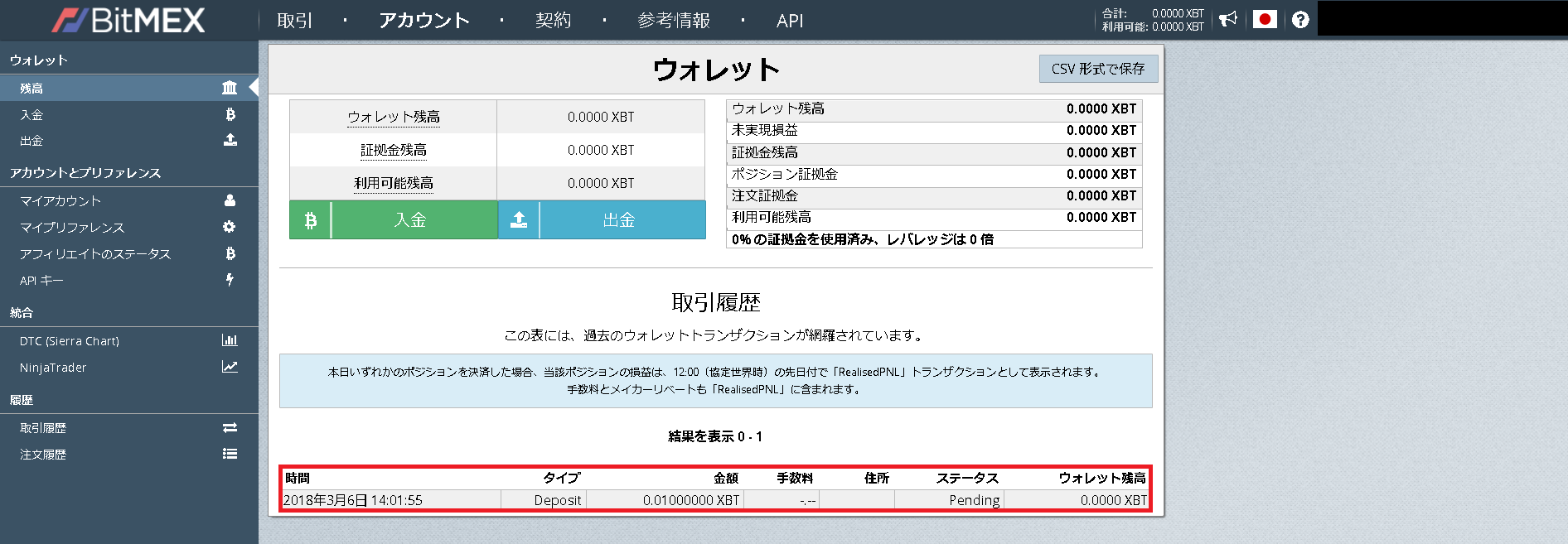The image size is (1568, 544).
Task: Open the 契約 top menu
Action: tap(553, 21)
